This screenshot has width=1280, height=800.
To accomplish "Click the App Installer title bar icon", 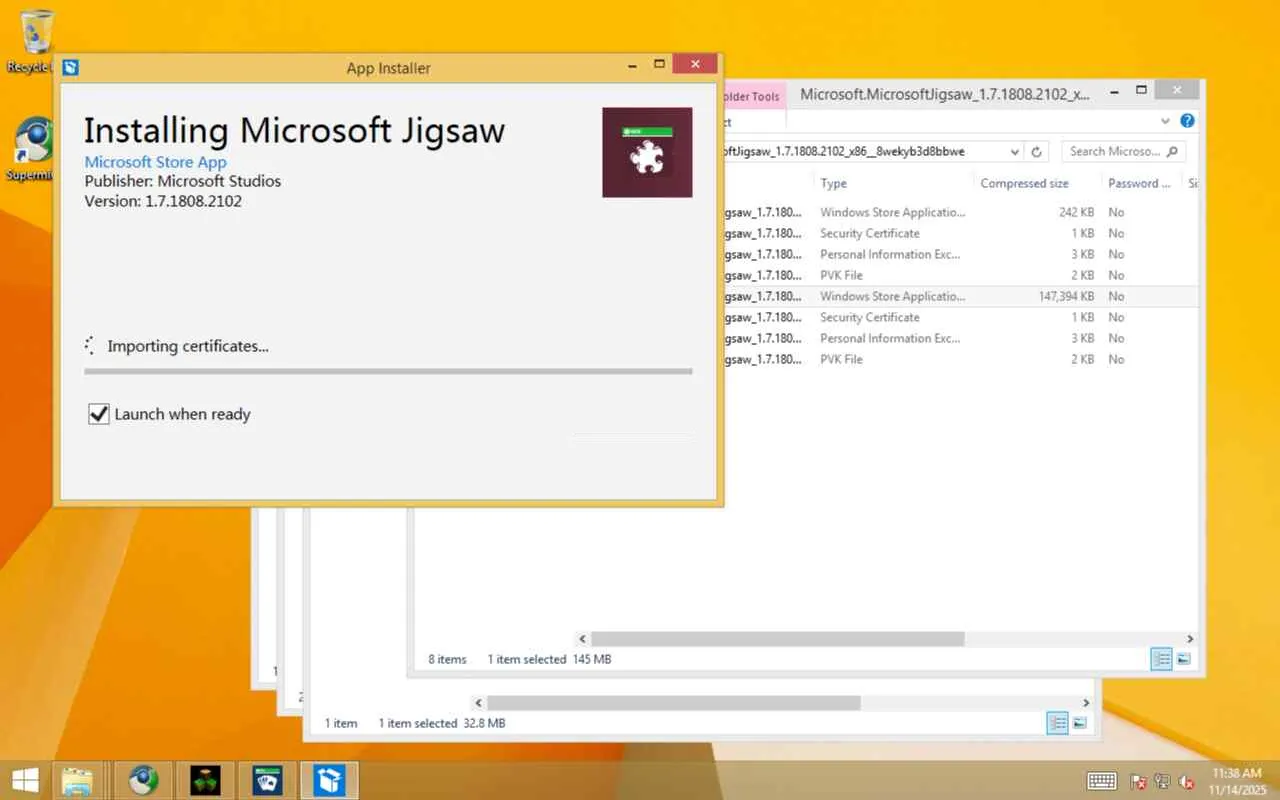I will [x=70, y=68].
